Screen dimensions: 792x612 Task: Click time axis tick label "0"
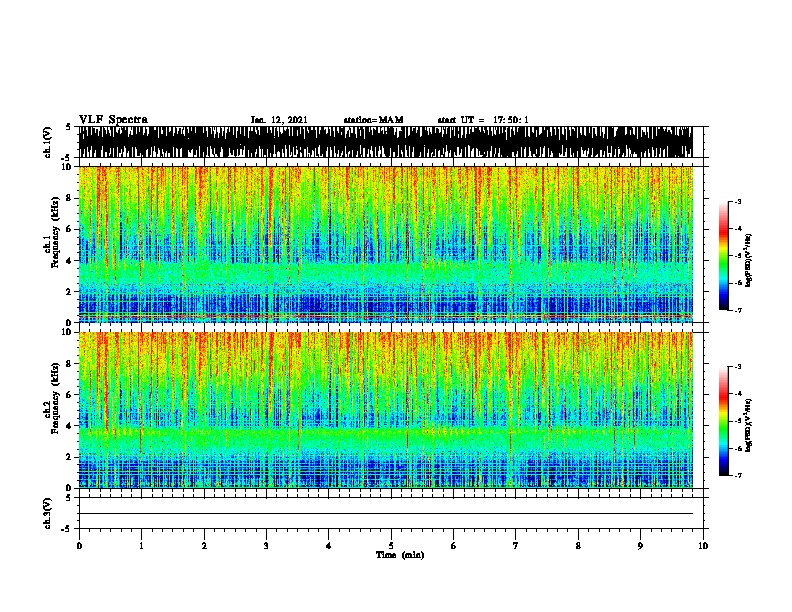[79, 546]
